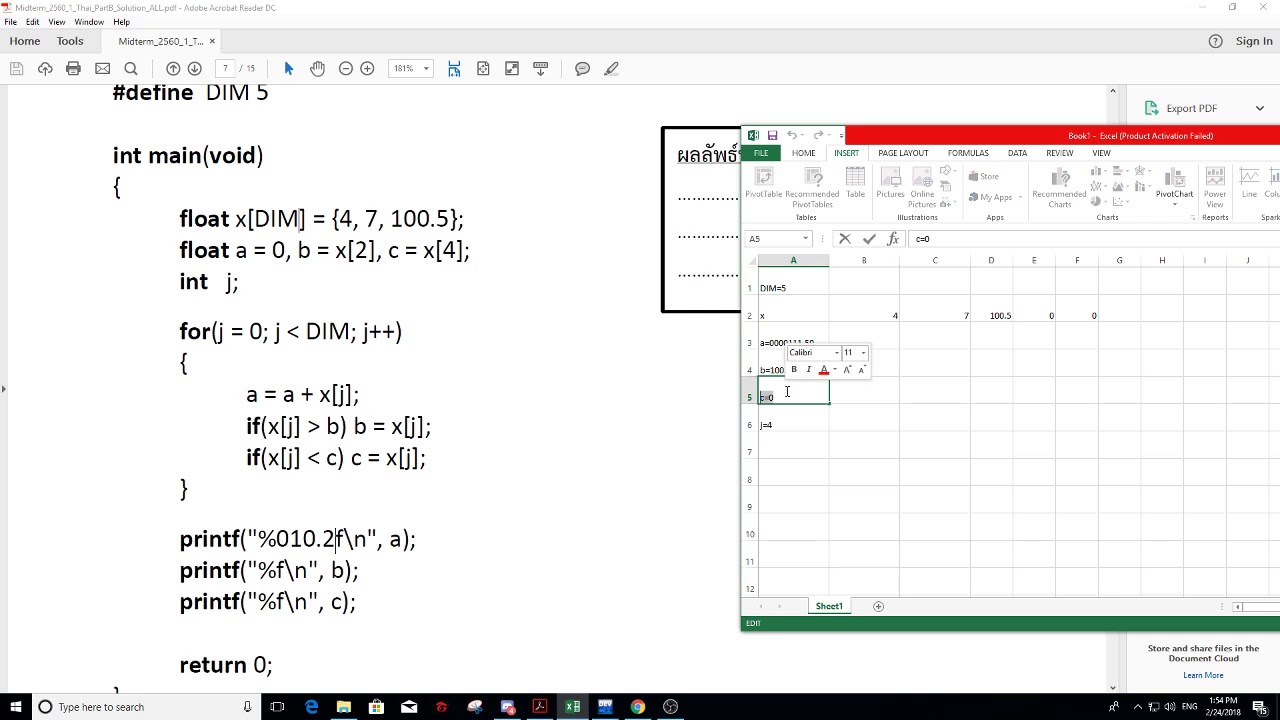1280x720 pixels.
Task: Open the font size 11 dropdown
Action: pos(863,353)
